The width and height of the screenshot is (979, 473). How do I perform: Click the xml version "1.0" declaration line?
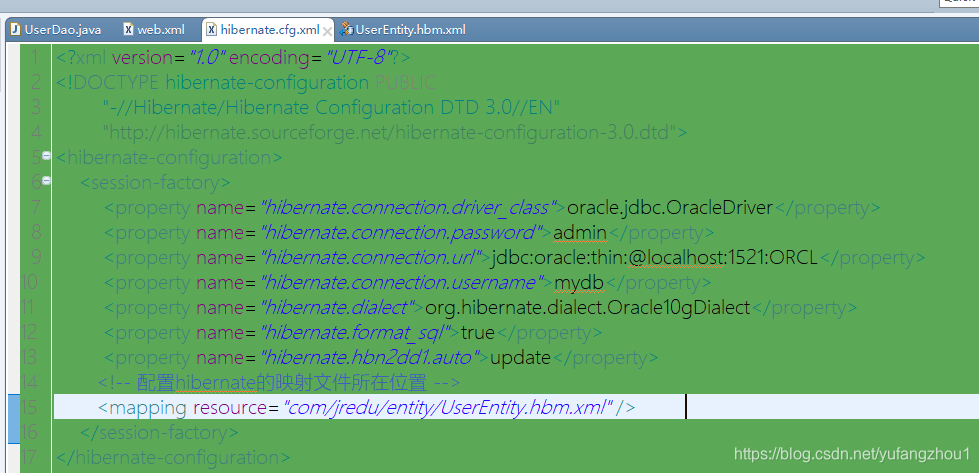coord(233,57)
